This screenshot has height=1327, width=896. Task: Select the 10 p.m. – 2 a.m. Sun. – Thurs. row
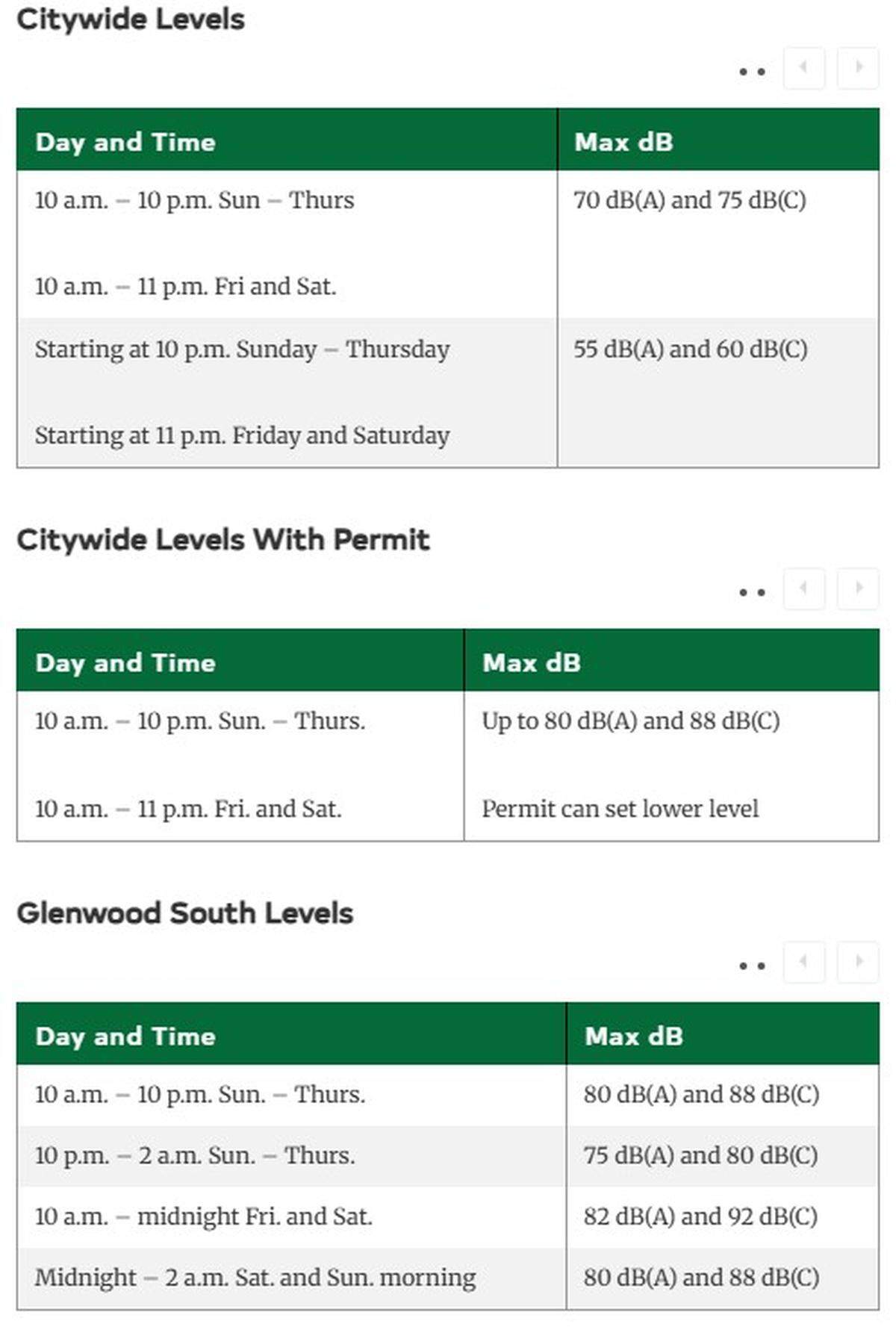coord(448,1156)
